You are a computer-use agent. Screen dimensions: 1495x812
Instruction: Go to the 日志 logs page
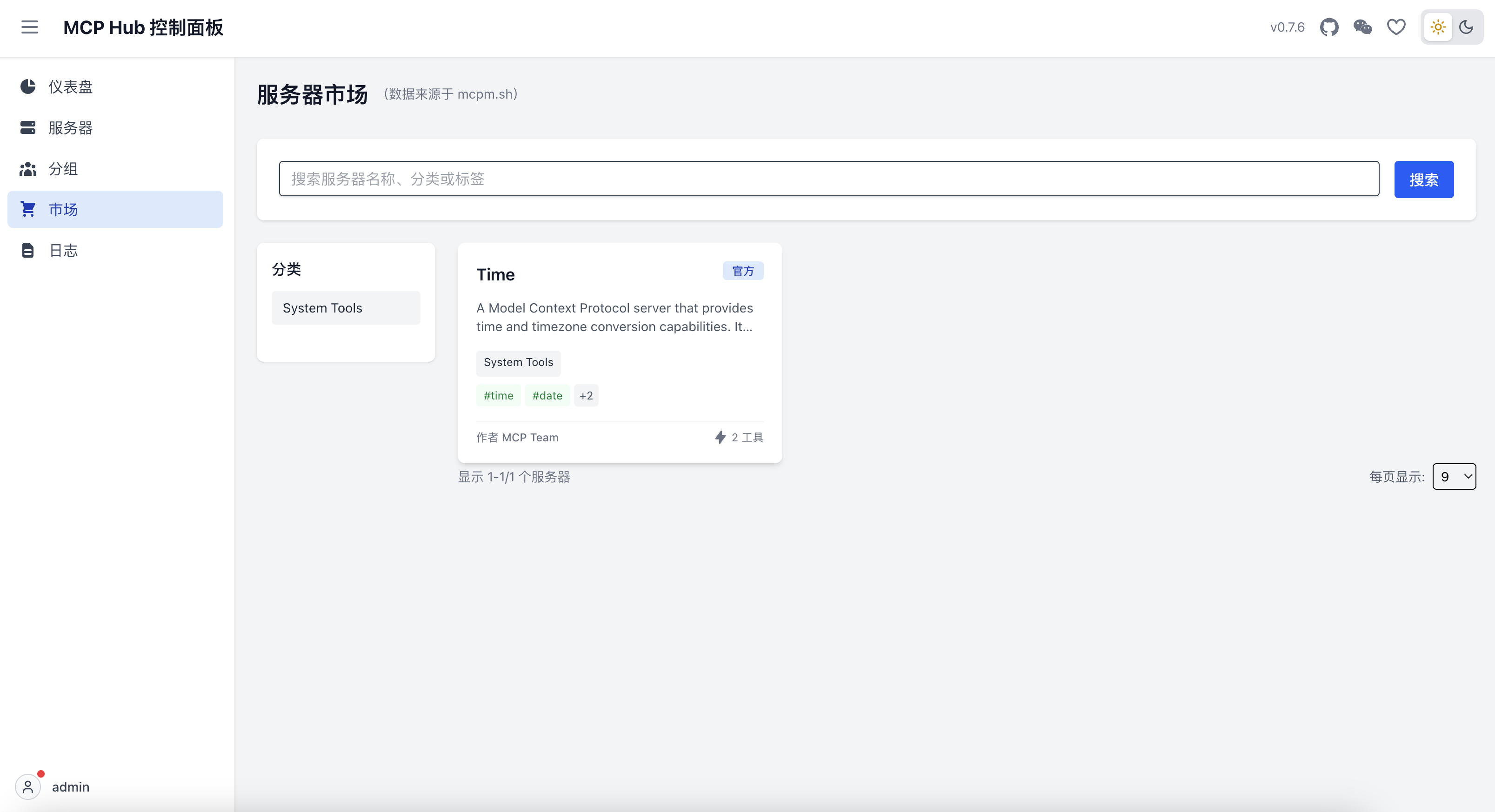click(x=63, y=251)
